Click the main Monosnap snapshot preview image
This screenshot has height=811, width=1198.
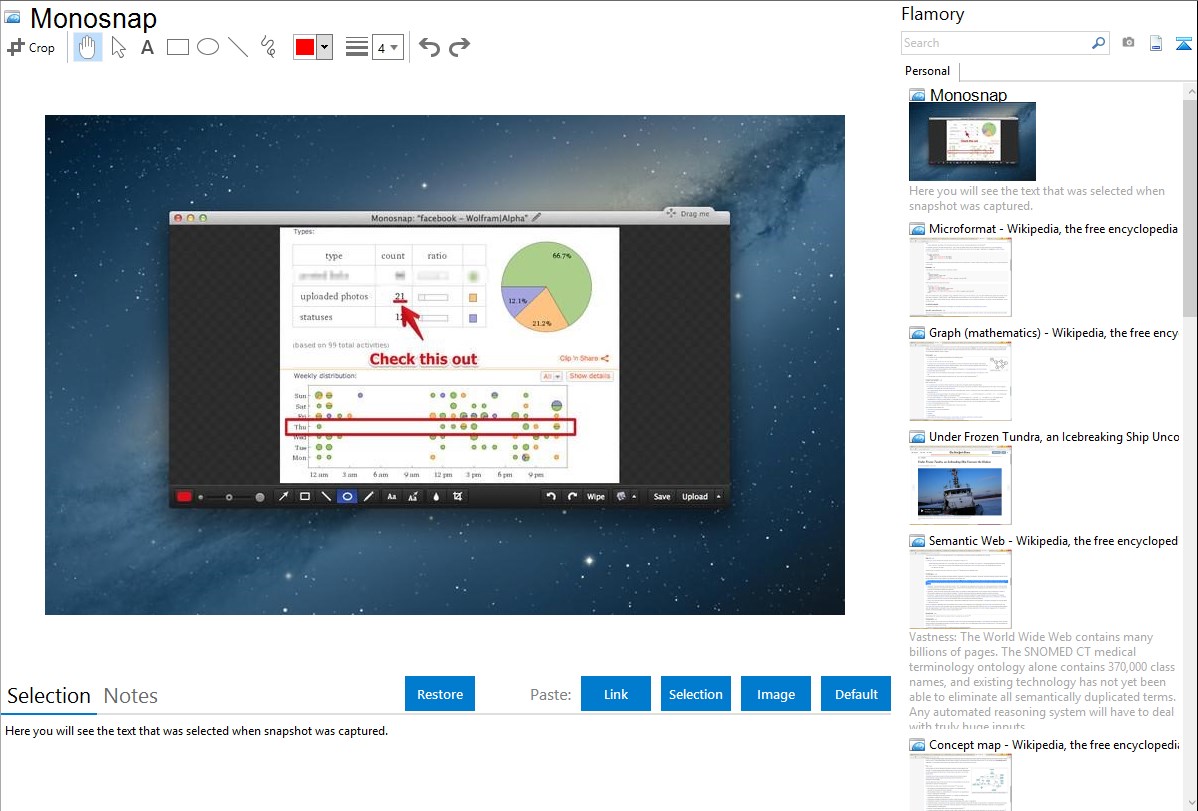(x=445, y=365)
